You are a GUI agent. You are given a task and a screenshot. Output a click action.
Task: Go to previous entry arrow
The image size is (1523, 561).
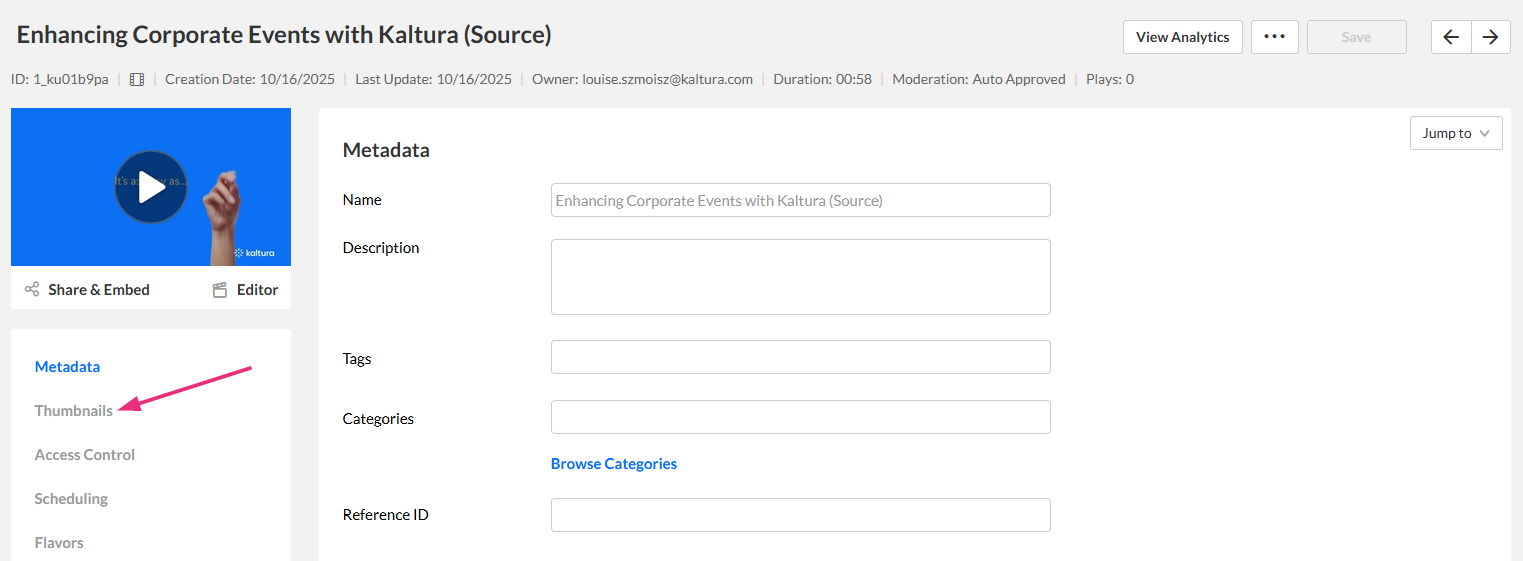coord(1451,37)
